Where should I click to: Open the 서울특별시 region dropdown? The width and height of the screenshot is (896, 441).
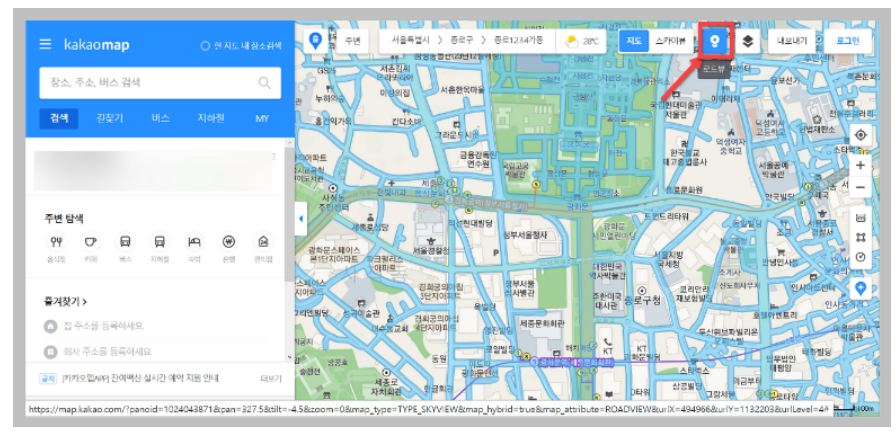413,41
